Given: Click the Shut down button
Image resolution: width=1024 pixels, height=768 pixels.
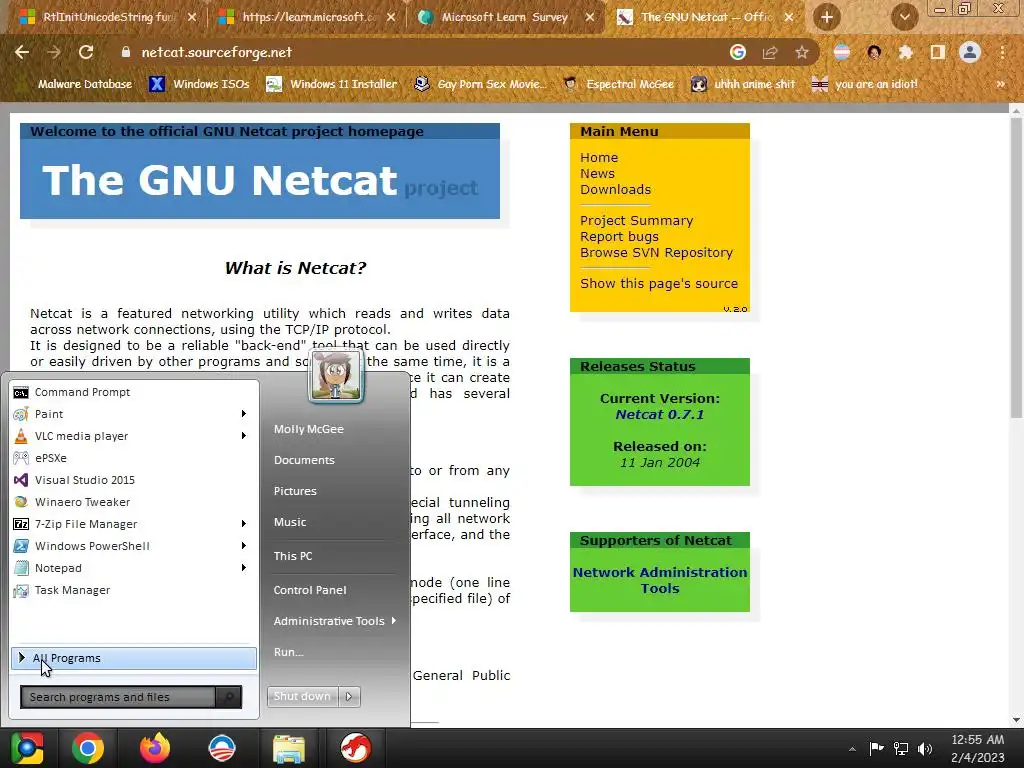Looking at the screenshot, I should pyautogui.click(x=302, y=697).
